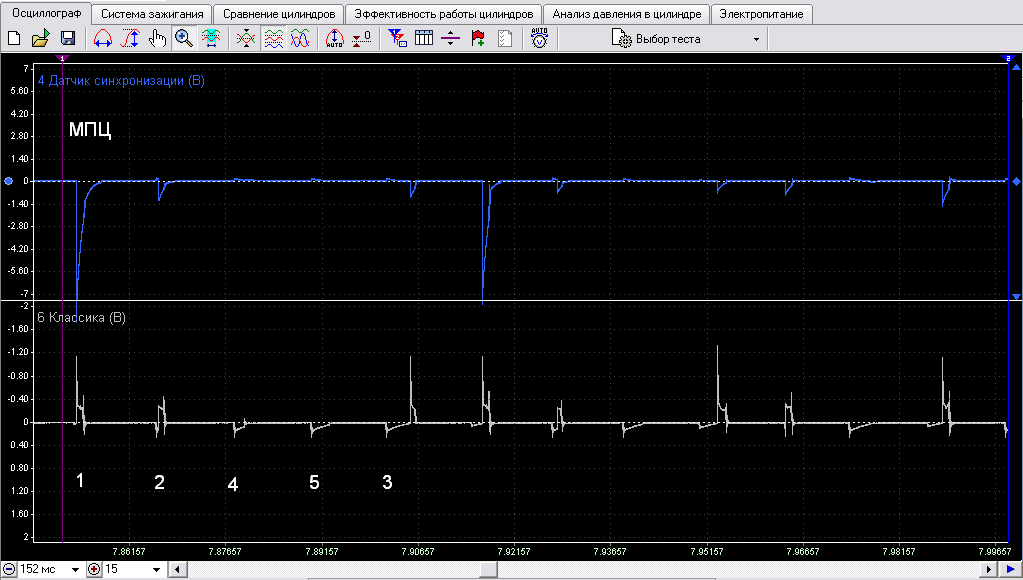
Task: Open a saved oscillogram file
Action: coord(40,38)
